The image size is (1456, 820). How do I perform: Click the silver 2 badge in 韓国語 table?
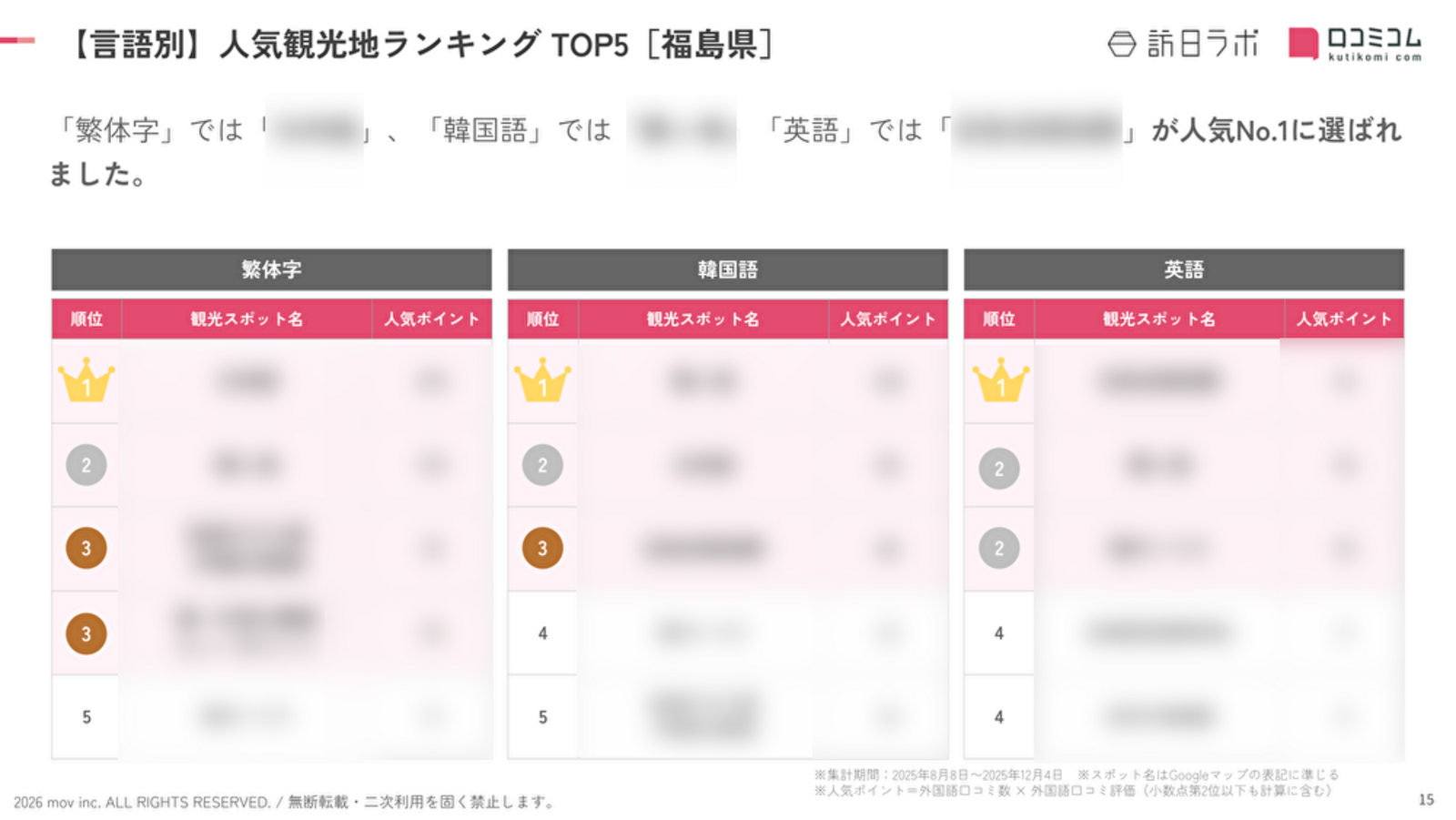(x=542, y=465)
